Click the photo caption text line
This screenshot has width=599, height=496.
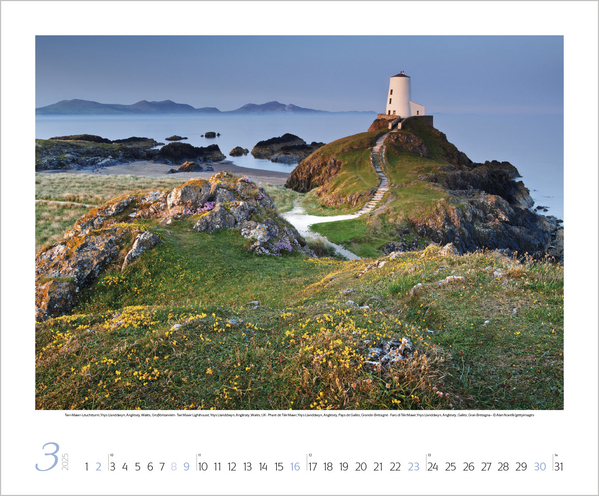pyautogui.click(x=299, y=415)
